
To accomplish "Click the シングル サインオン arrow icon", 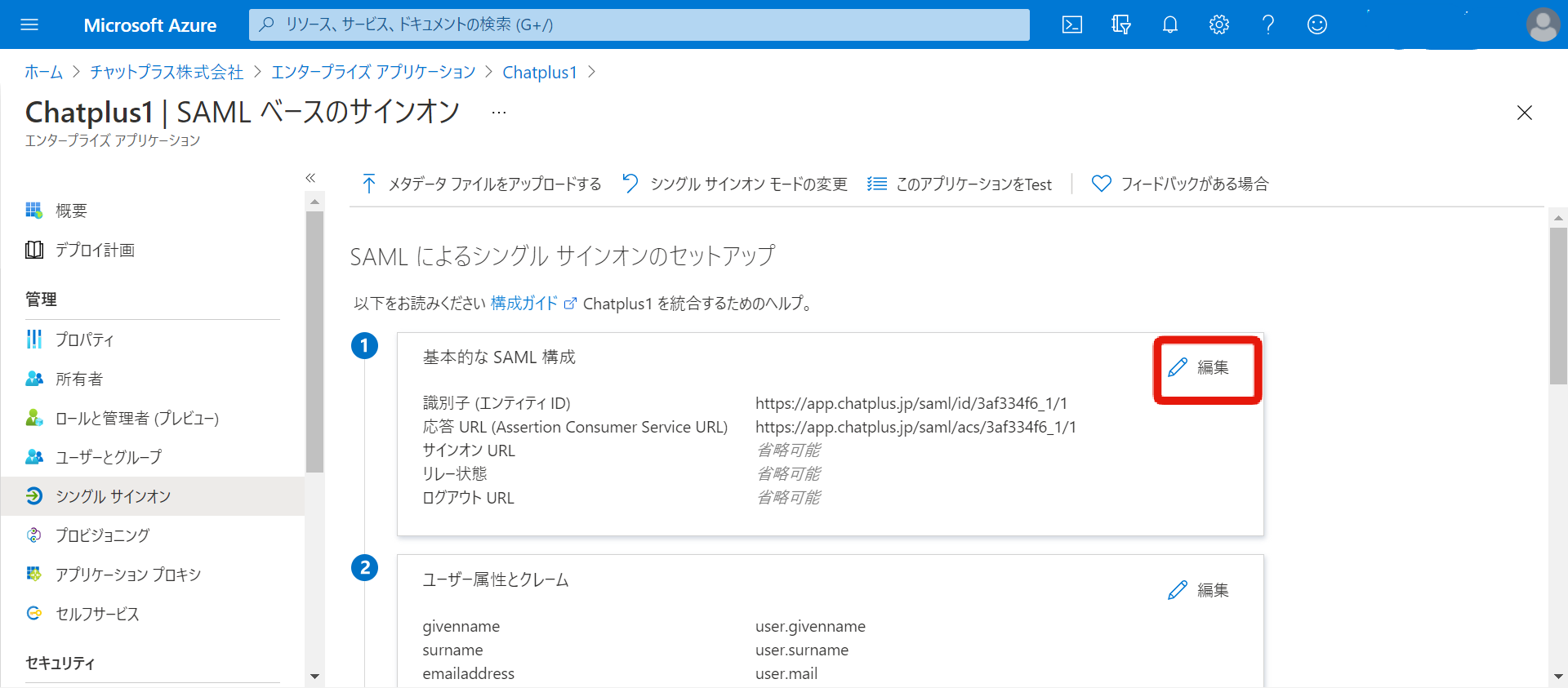I will click(33, 496).
